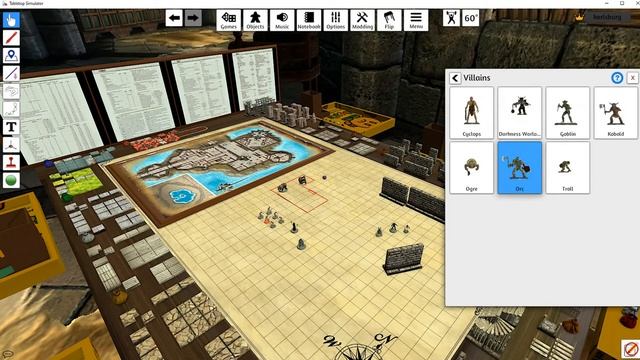Open the Options menu

(x=336, y=20)
